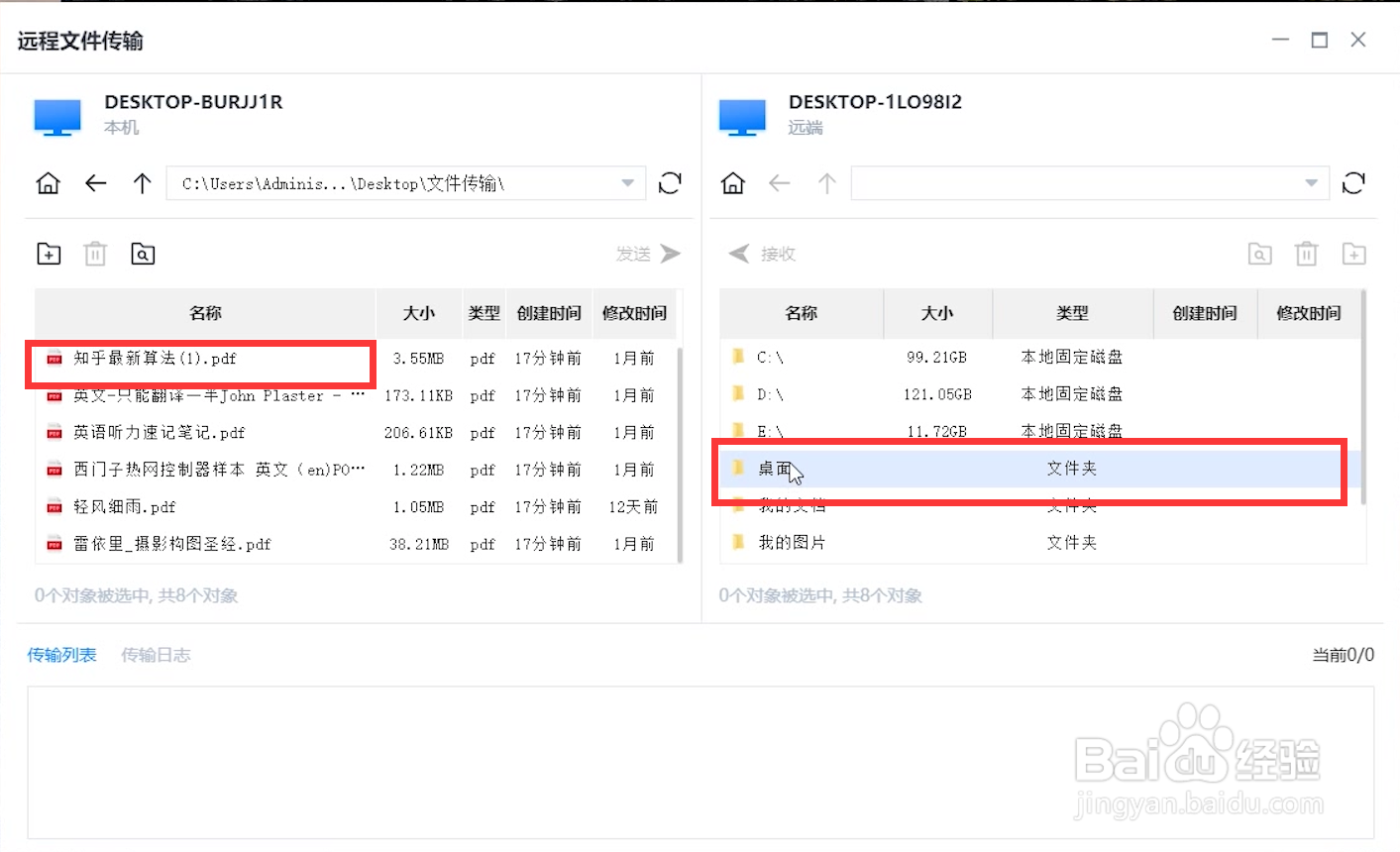Click the 发送 send button
This screenshot has height=852, width=1400.
(649, 254)
